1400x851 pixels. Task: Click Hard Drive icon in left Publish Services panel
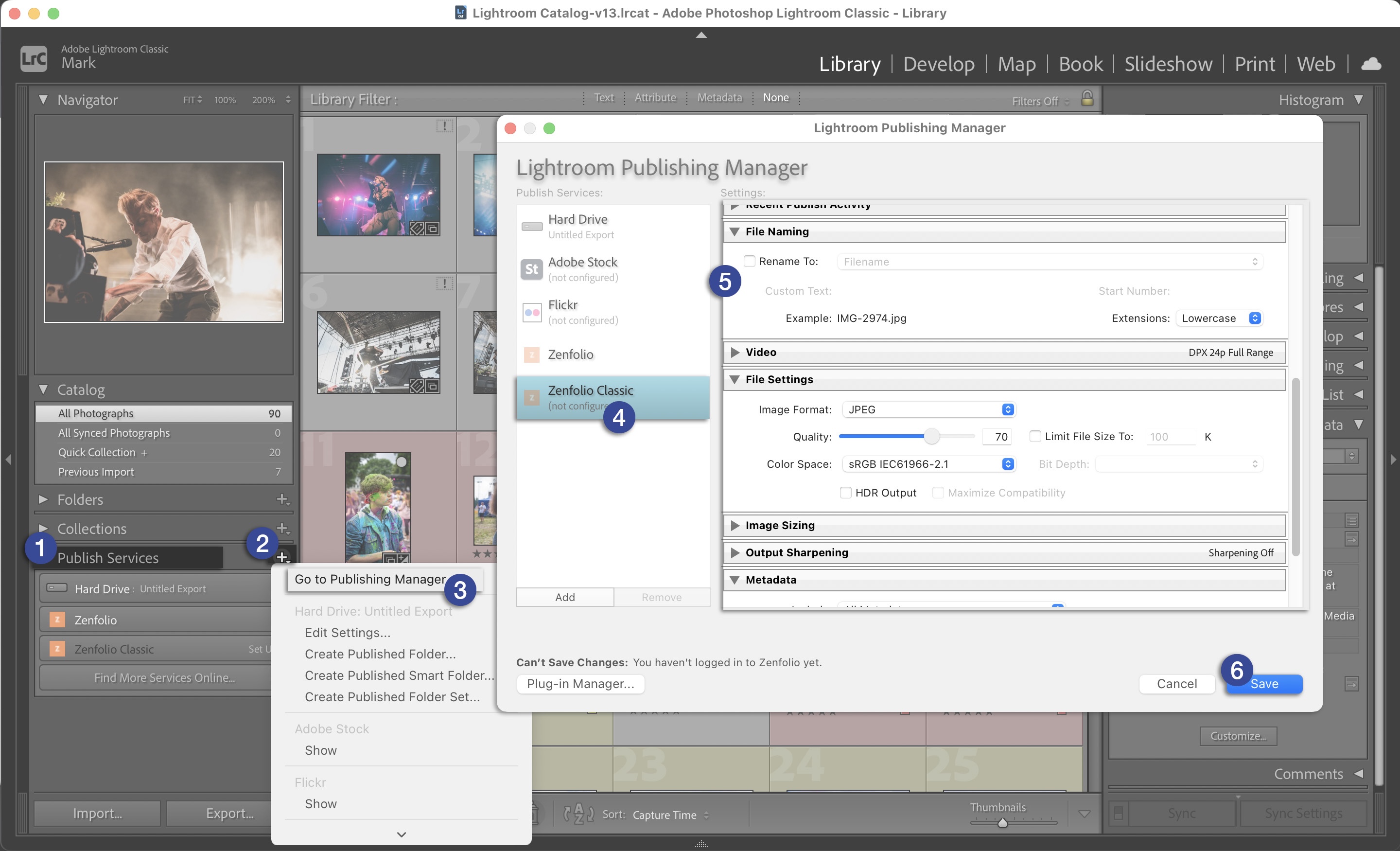click(57, 588)
